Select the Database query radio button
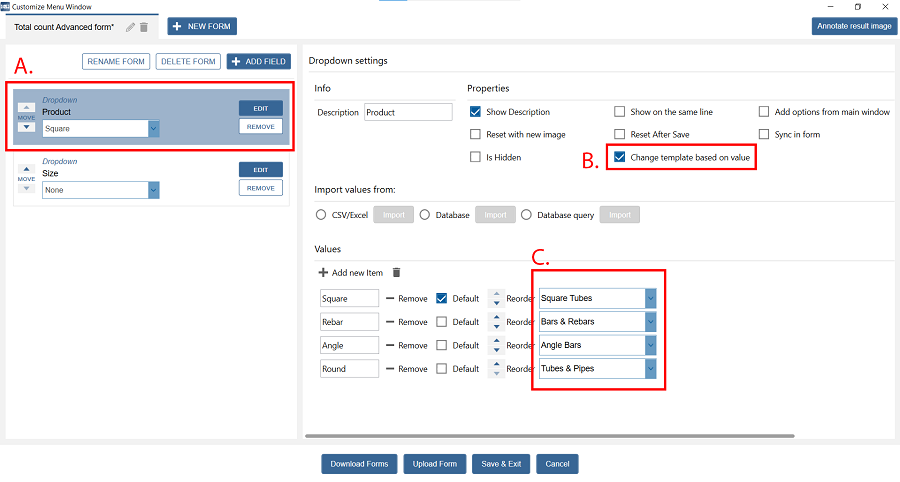 point(527,214)
